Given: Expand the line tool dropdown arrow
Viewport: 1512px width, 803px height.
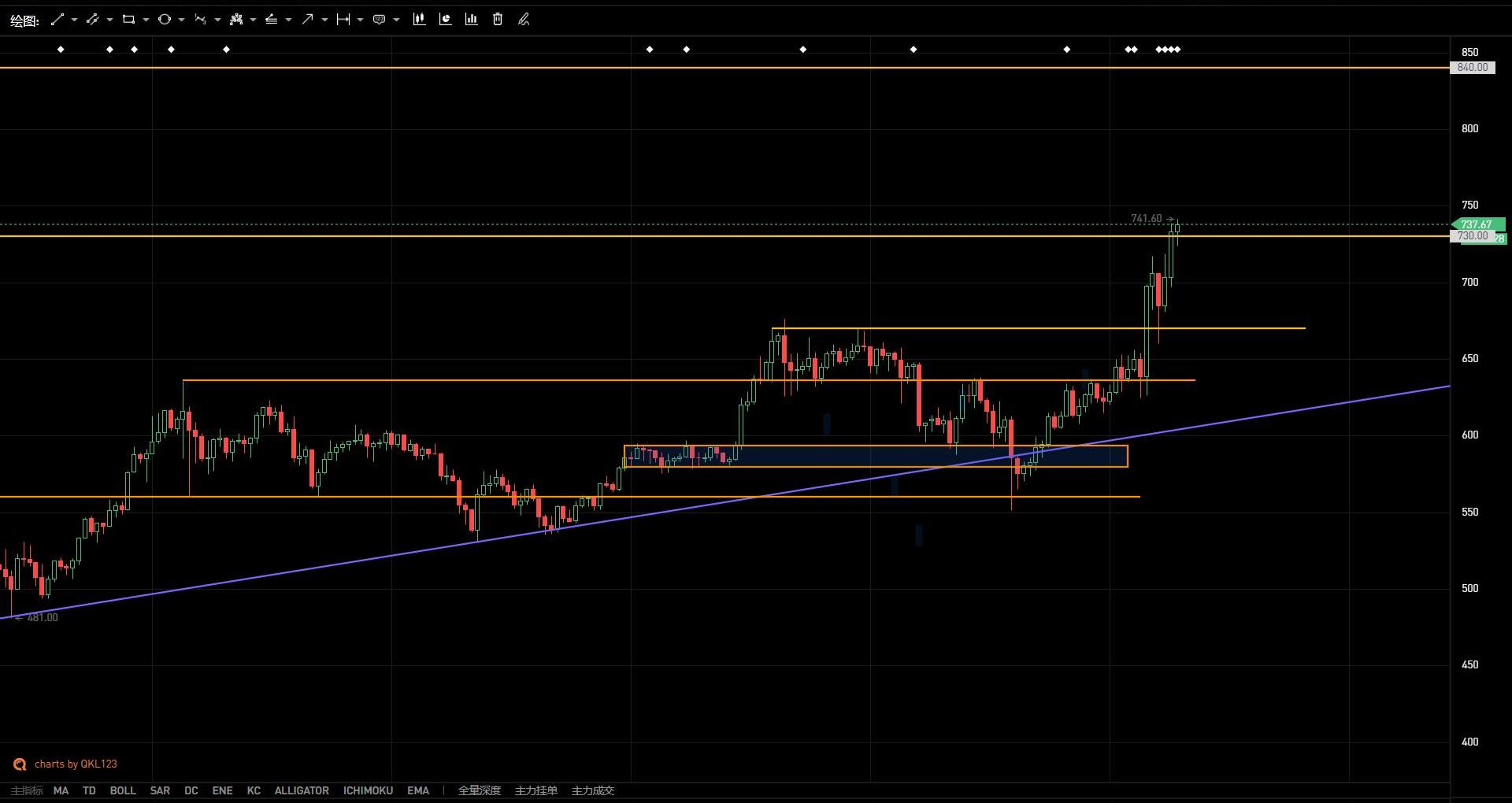Looking at the screenshot, I should 74,20.
